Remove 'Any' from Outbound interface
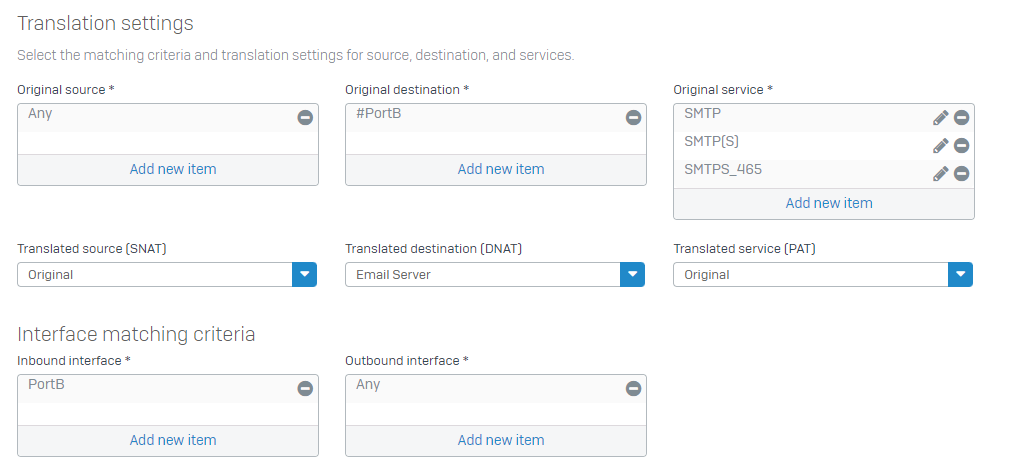 [633, 388]
